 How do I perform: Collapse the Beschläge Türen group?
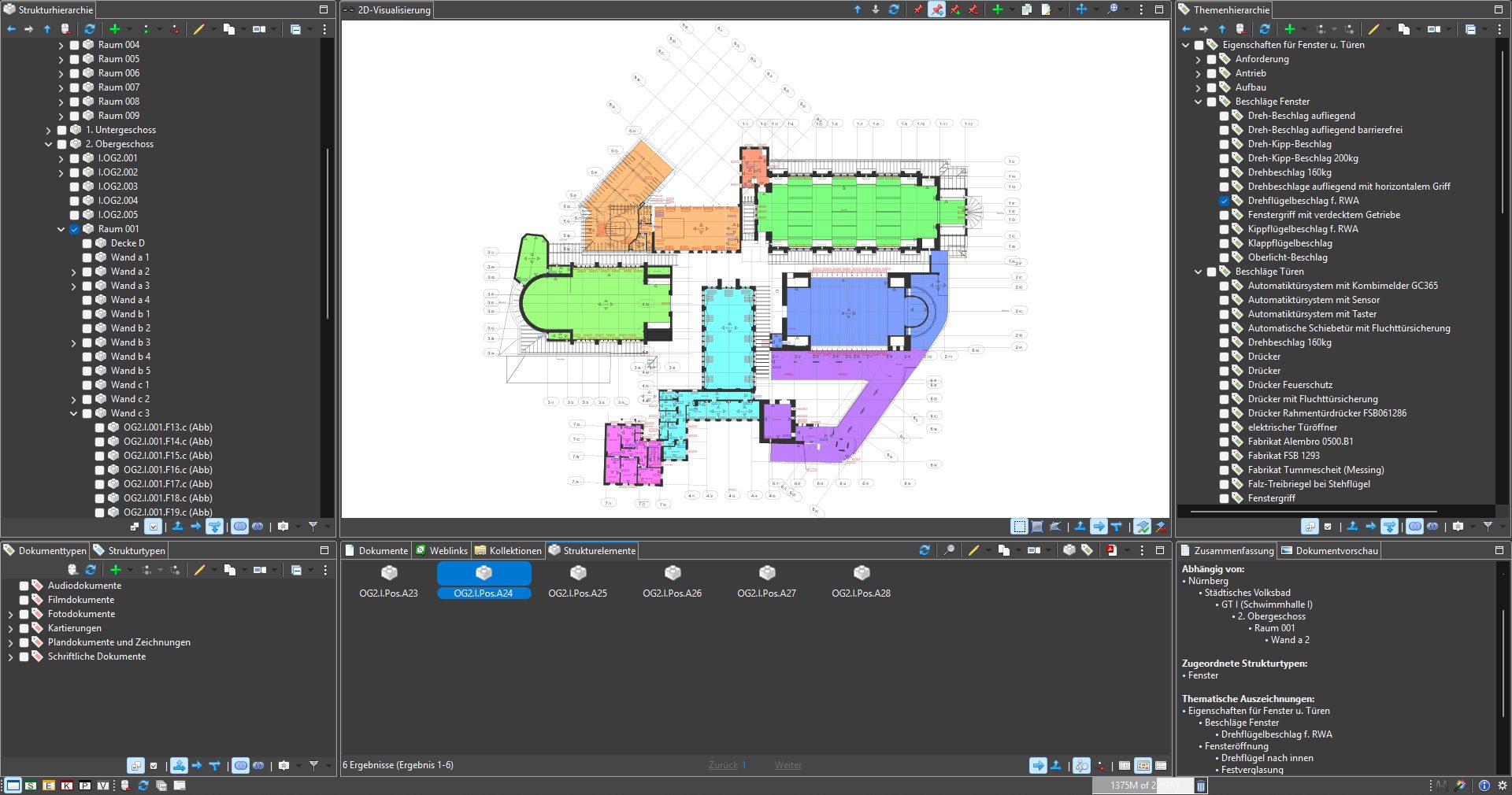(x=1199, y=272)
